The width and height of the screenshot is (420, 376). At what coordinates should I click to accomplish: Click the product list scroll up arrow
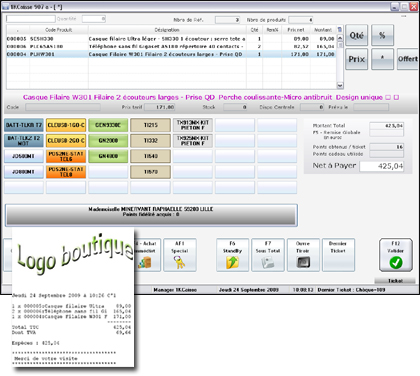coord(340,38)
